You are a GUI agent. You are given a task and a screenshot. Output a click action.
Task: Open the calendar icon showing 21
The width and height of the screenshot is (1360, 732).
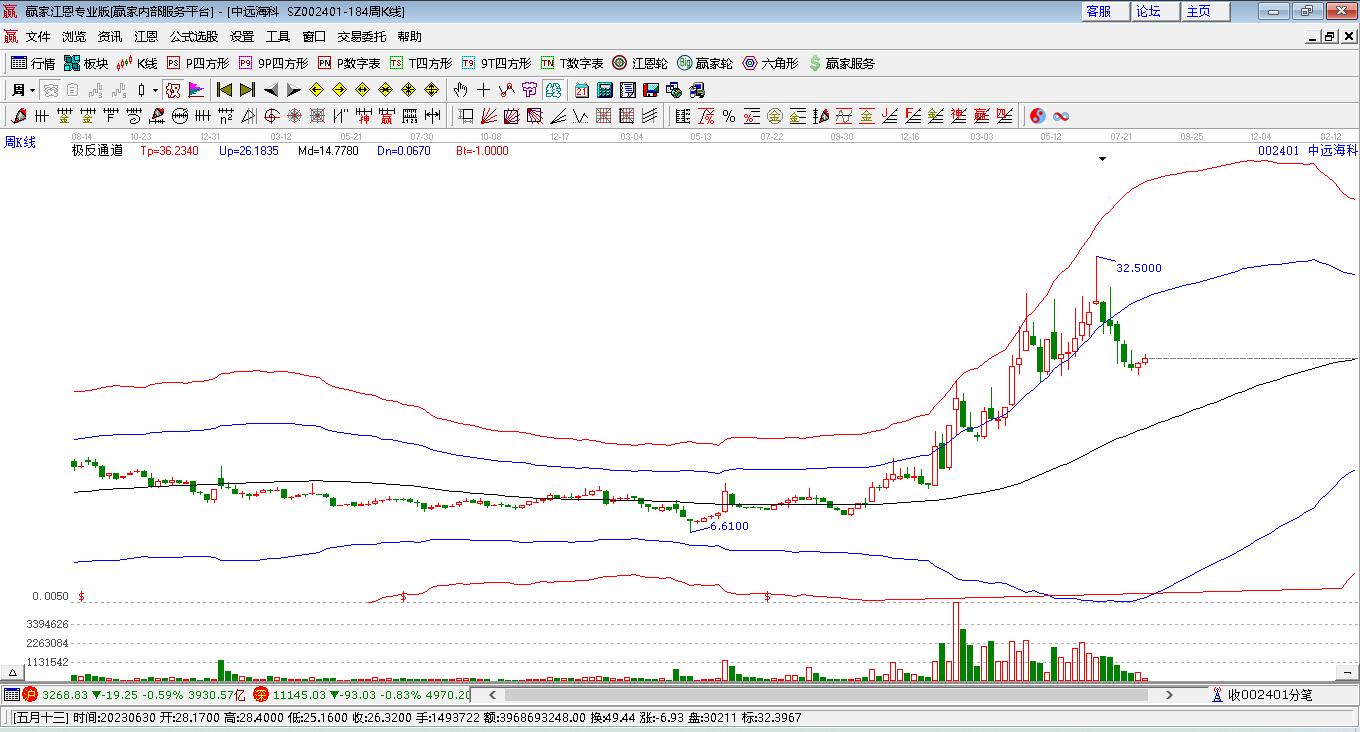click(581, 90)
